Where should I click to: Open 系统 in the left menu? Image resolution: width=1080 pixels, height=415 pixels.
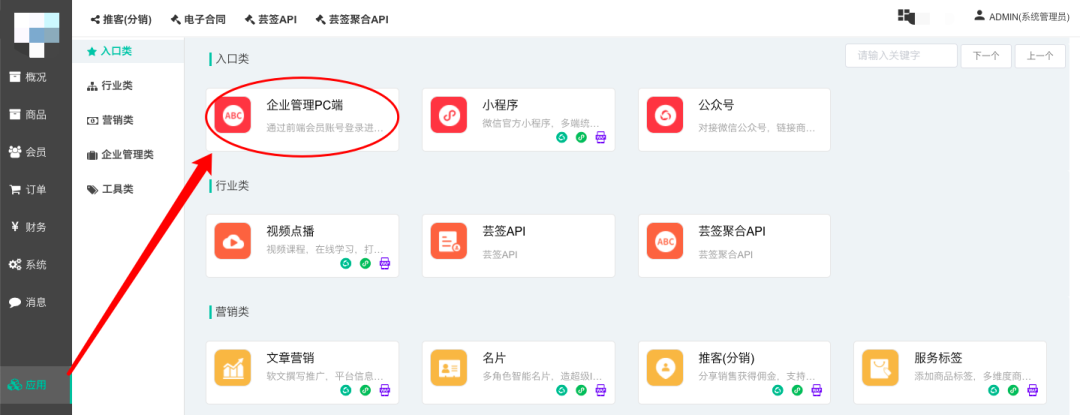click(x=36, y=264)
